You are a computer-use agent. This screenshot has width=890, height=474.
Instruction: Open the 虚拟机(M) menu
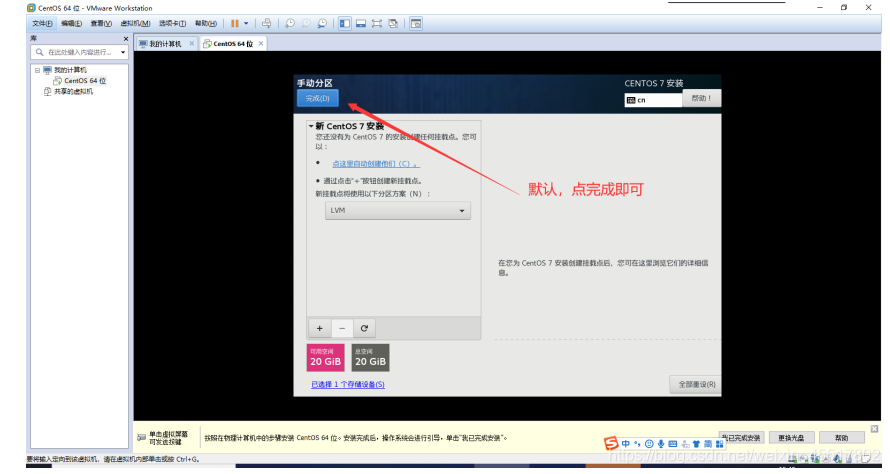tap(135, 23)
